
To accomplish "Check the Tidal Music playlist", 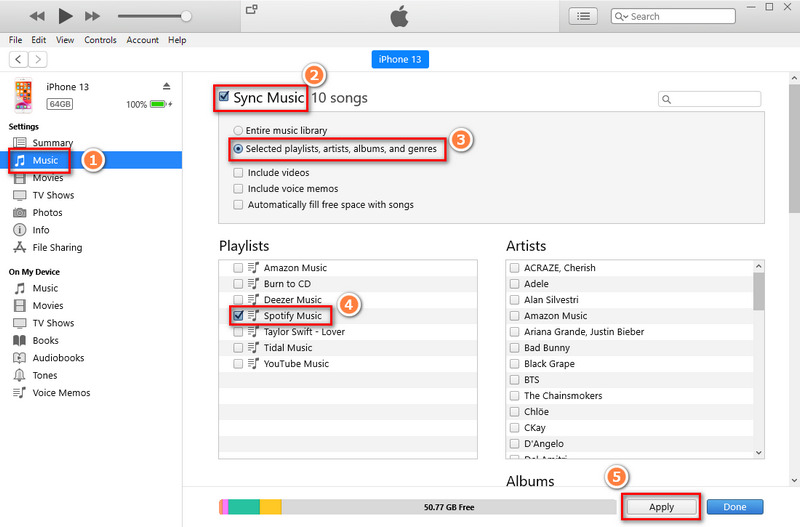I will pyautogui.click(x=238, y=347).
